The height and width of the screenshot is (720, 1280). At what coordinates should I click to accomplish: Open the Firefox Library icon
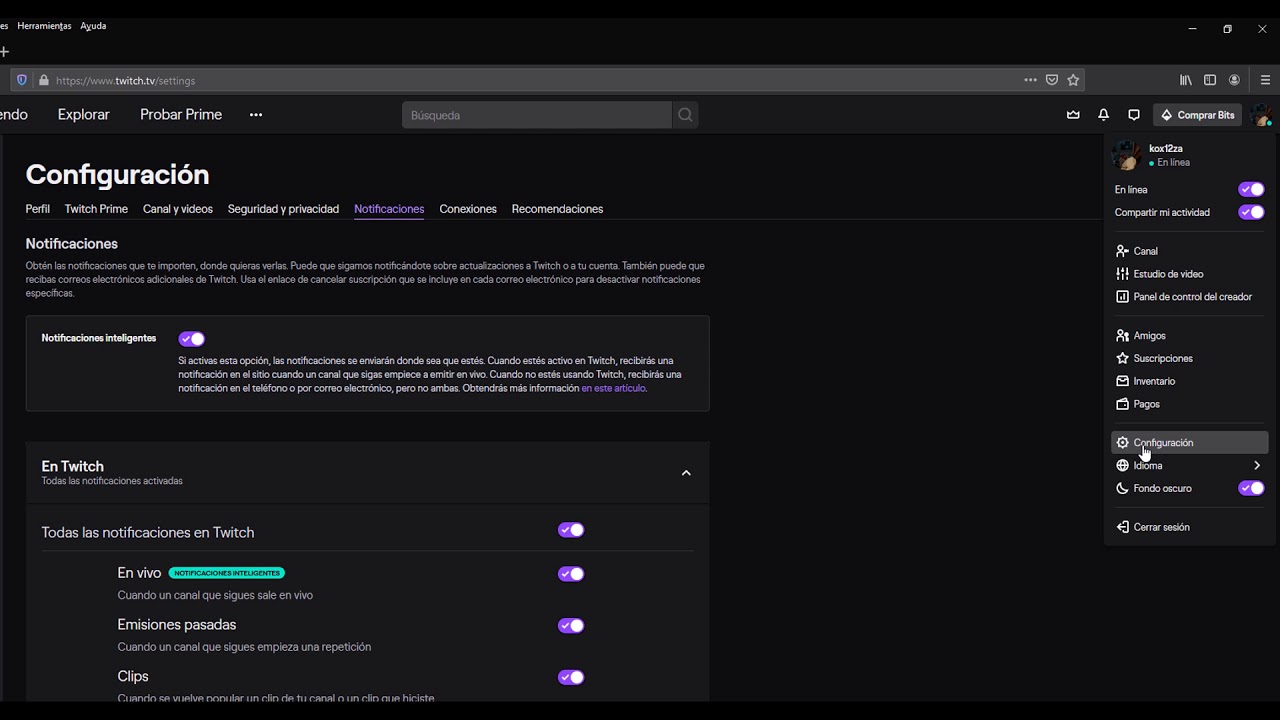[1186, 80]
